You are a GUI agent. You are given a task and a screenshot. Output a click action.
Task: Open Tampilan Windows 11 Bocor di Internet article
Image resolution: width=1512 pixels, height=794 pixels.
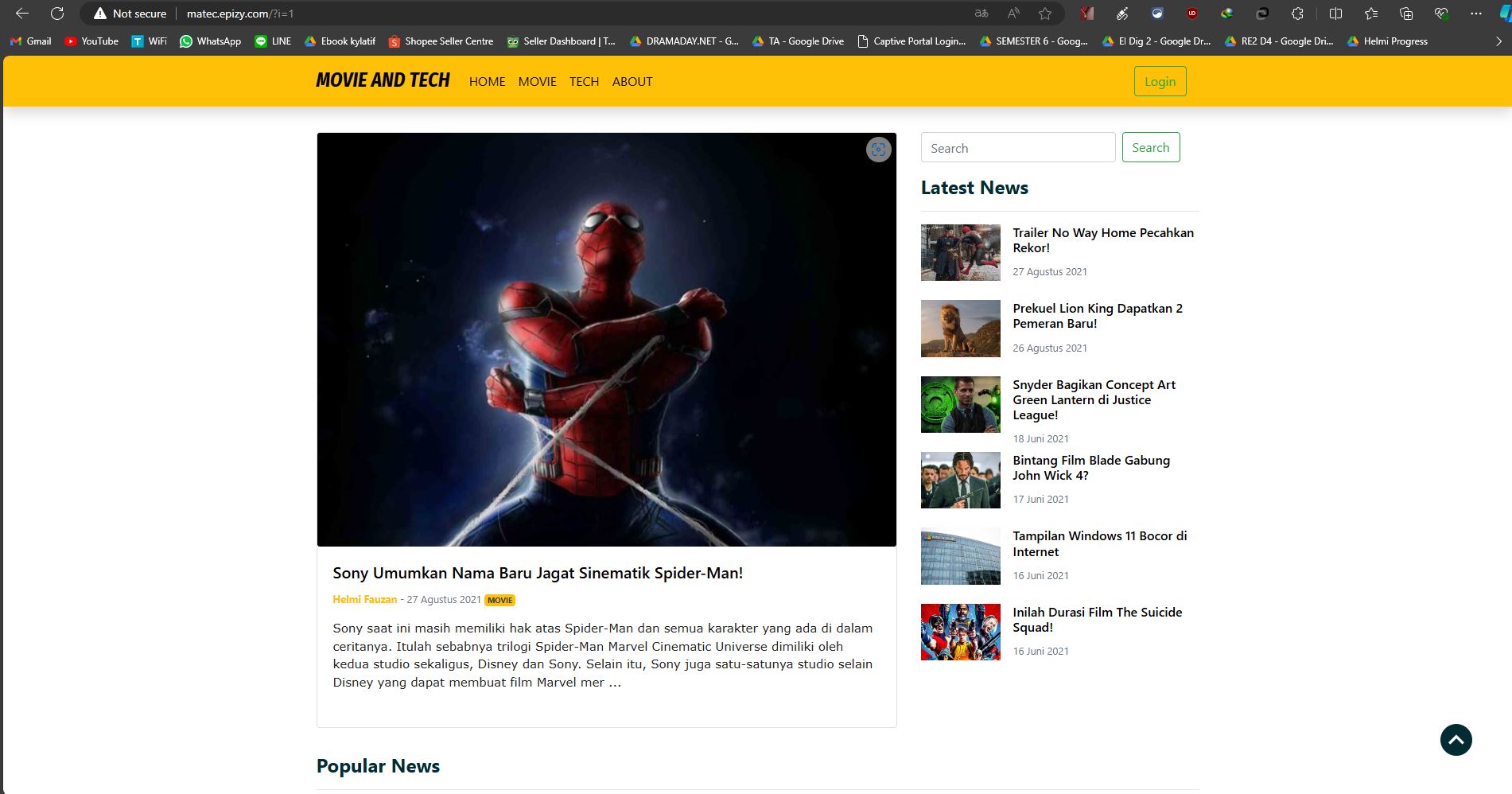pos(1100,543)
